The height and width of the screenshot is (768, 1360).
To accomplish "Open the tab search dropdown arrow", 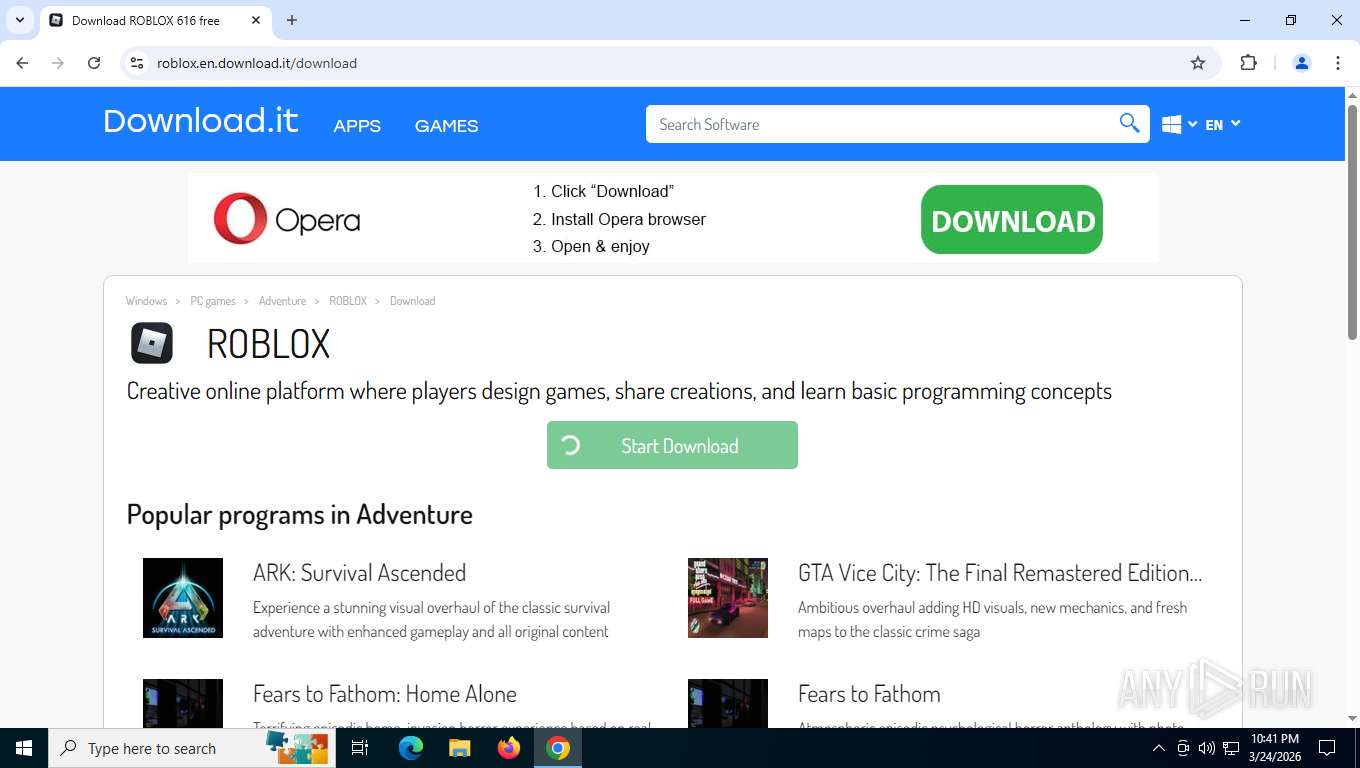I will (20, 20).
